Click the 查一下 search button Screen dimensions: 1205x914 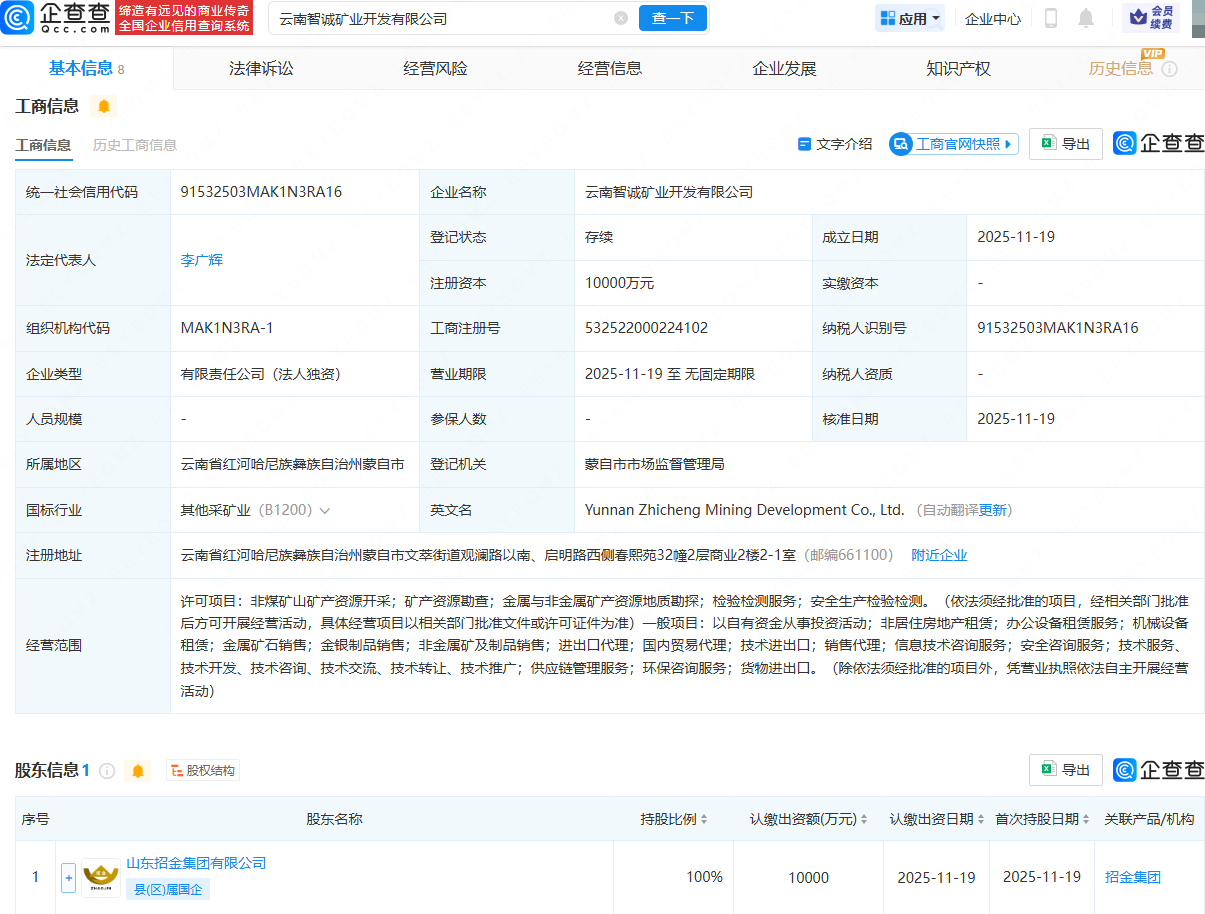click(672, 18)
